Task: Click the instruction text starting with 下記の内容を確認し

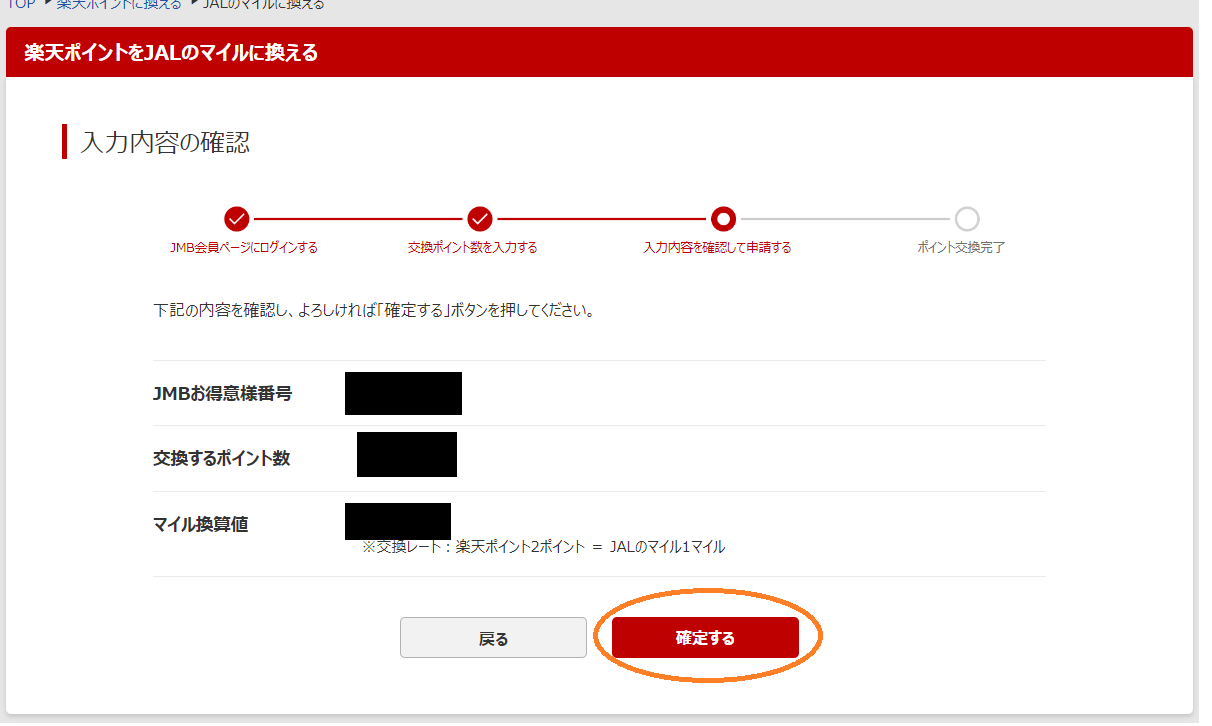Action: coord(374,311)
